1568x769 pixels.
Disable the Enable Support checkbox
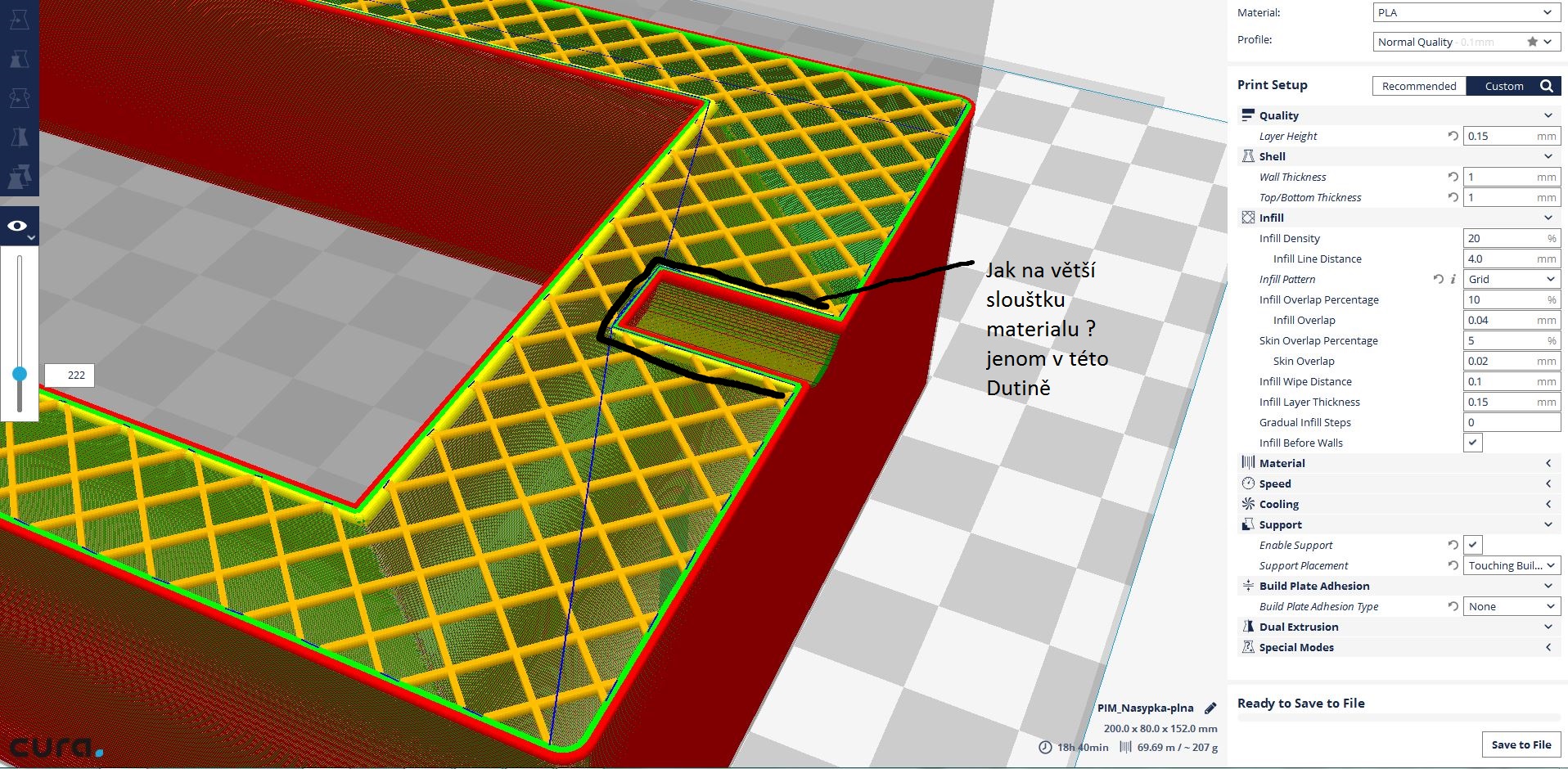tap(1472, 545)
